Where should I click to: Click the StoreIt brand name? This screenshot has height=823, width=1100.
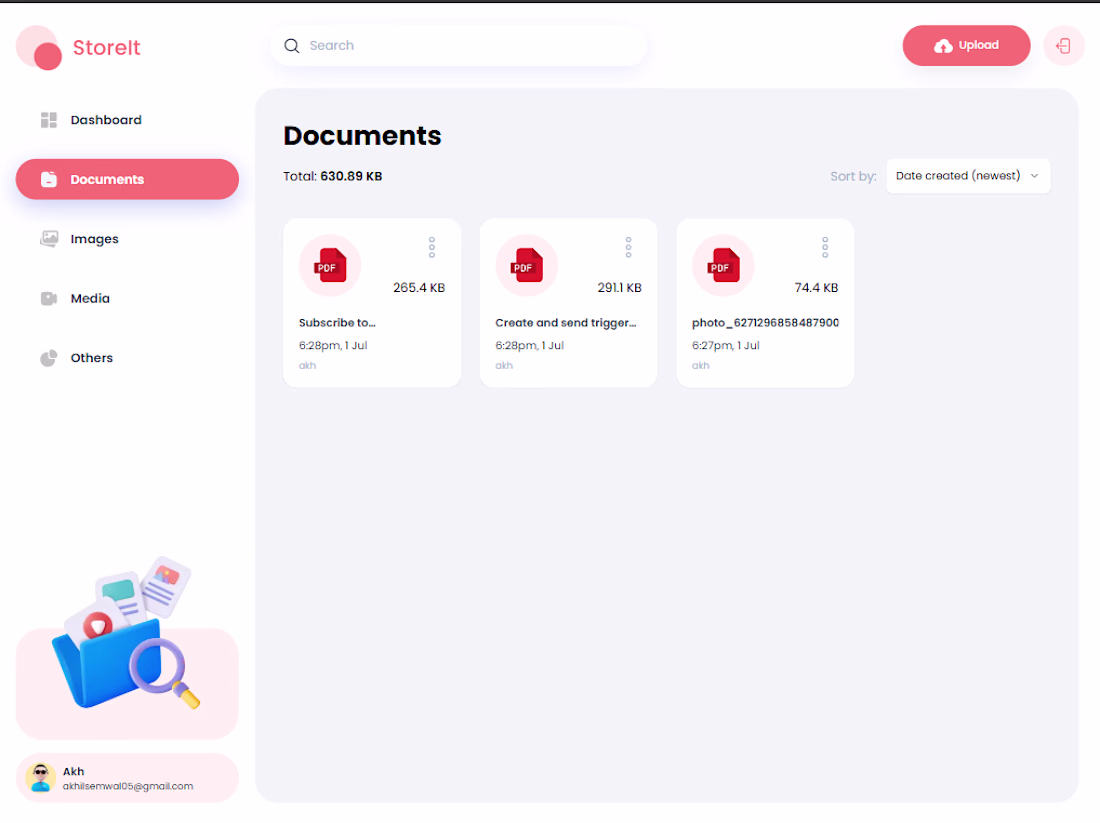click(x=107, y=48)
